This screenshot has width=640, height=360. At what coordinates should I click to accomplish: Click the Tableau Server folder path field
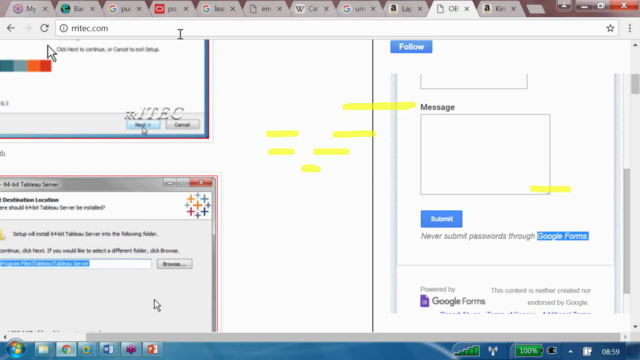(x=76, y=264)
